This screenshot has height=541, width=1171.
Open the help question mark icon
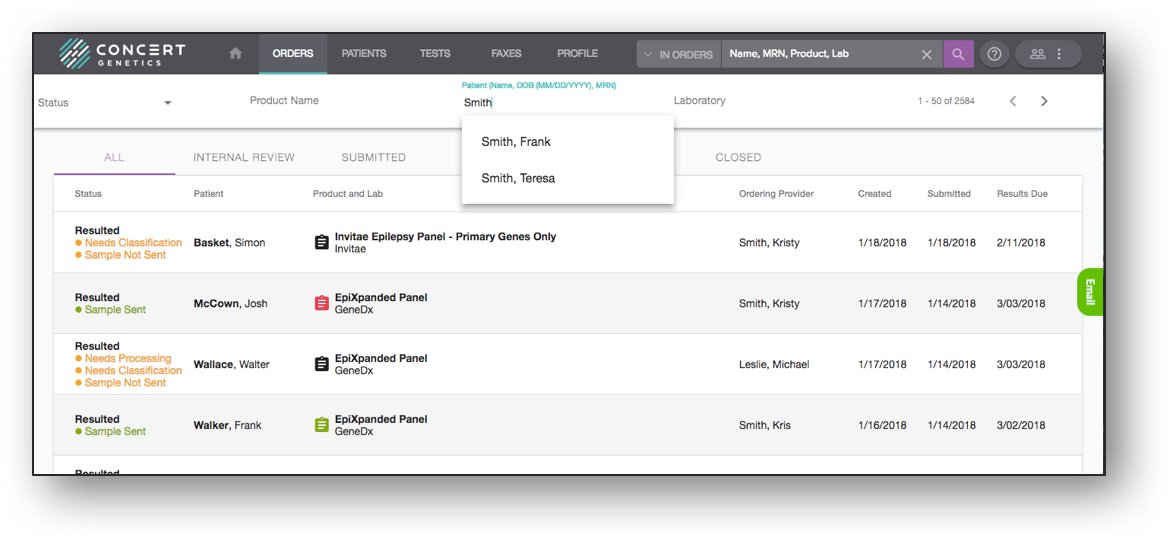pyautogui.click(x=994, y=54)
